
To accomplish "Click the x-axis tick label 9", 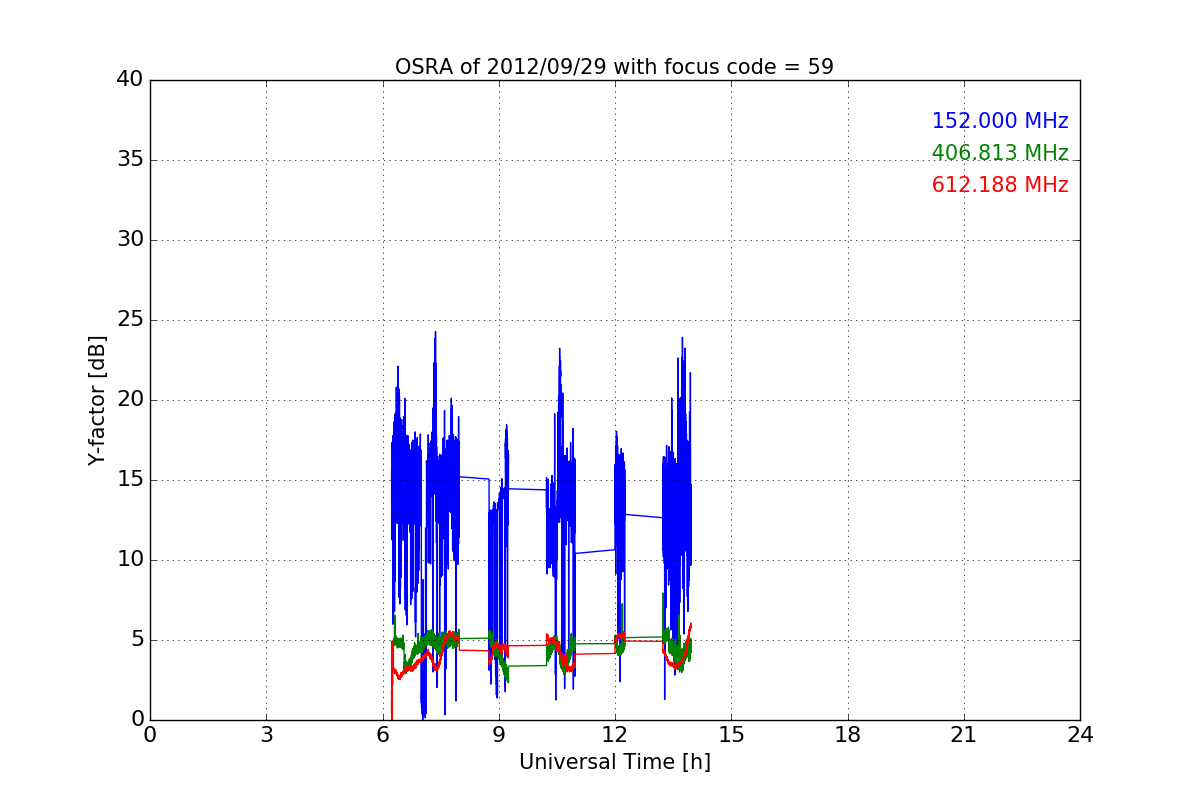I will [x=499, y=734].
